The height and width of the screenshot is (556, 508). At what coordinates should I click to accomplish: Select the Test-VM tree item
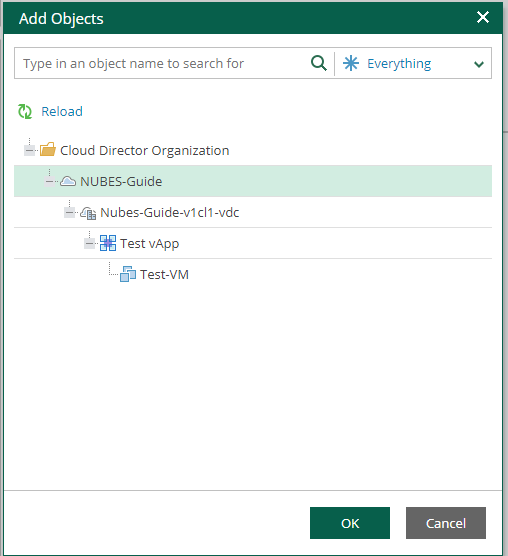[164, 274]
